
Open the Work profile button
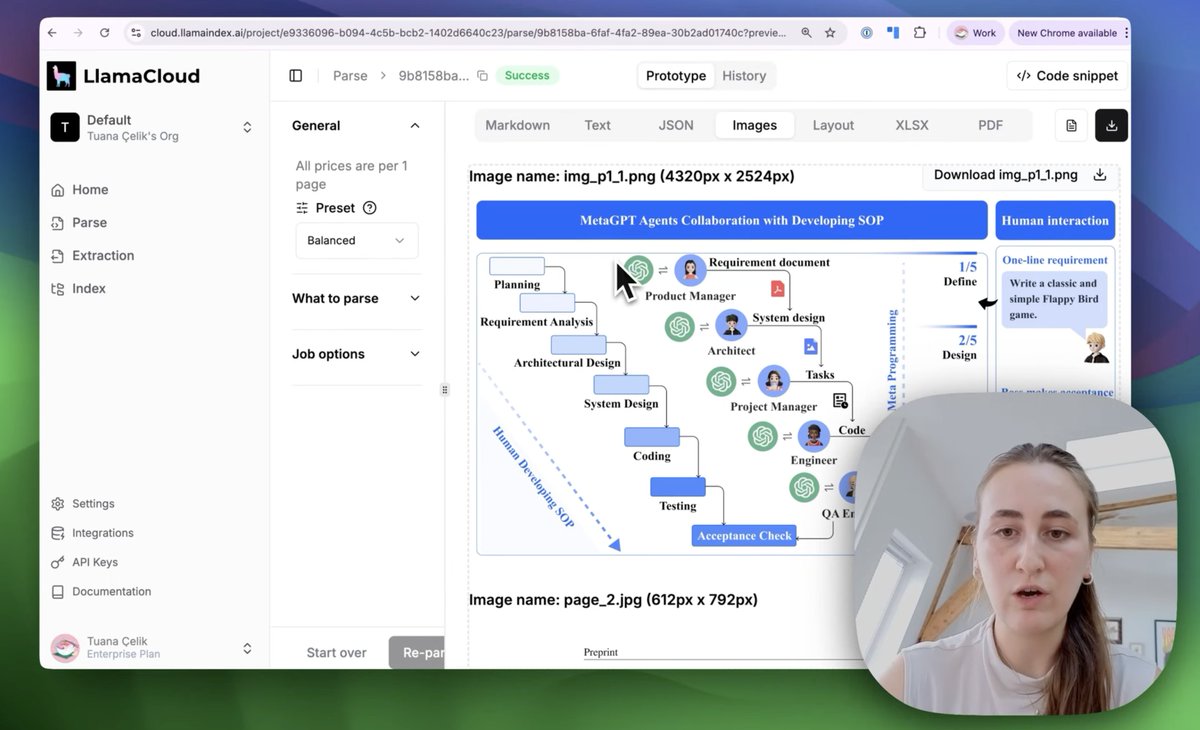[976, 33]
